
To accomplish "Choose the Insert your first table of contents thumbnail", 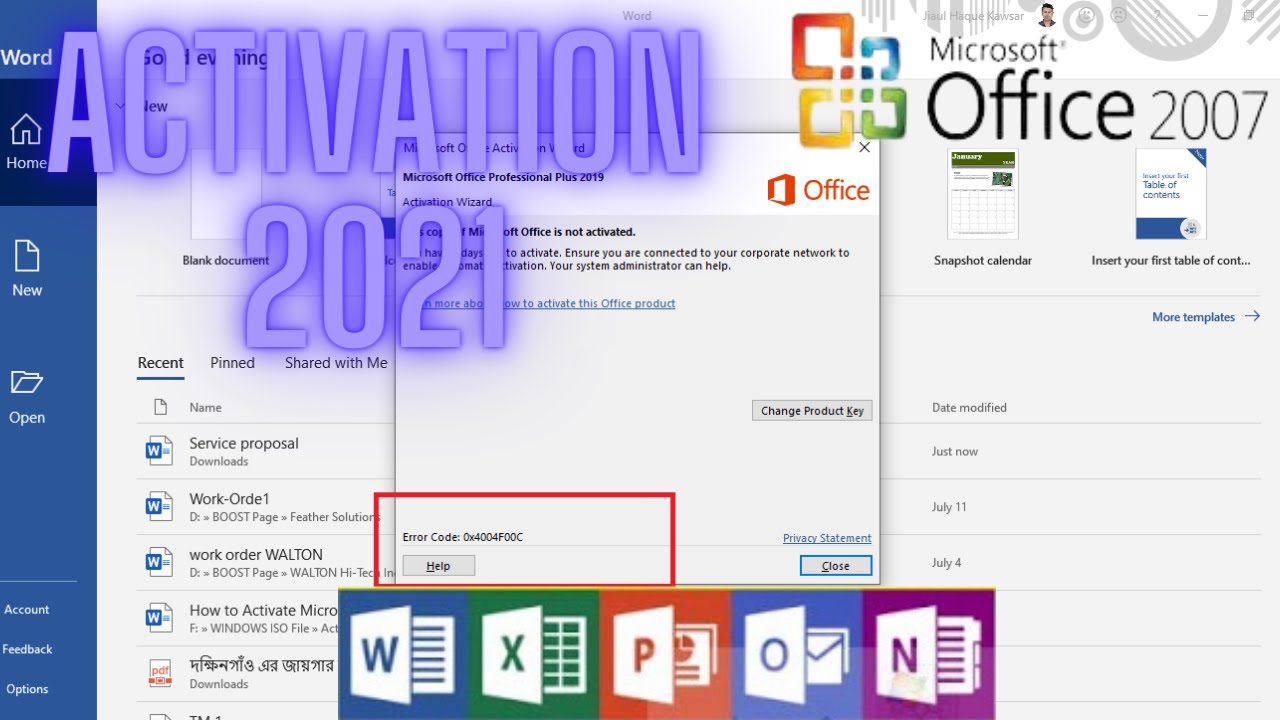I will pos(1171,194).
